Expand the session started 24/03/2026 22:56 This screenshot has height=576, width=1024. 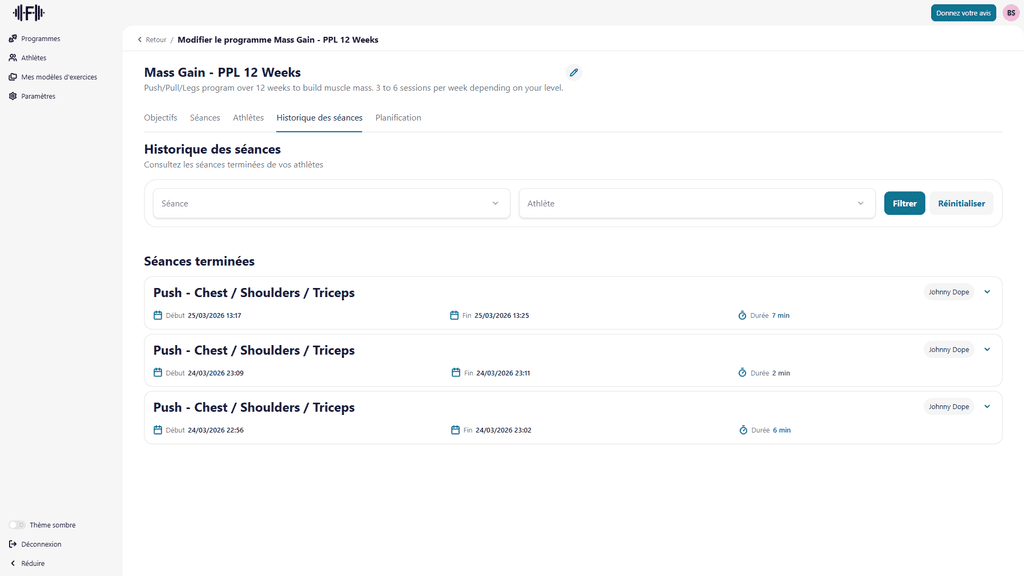click(x=987, y=406)
